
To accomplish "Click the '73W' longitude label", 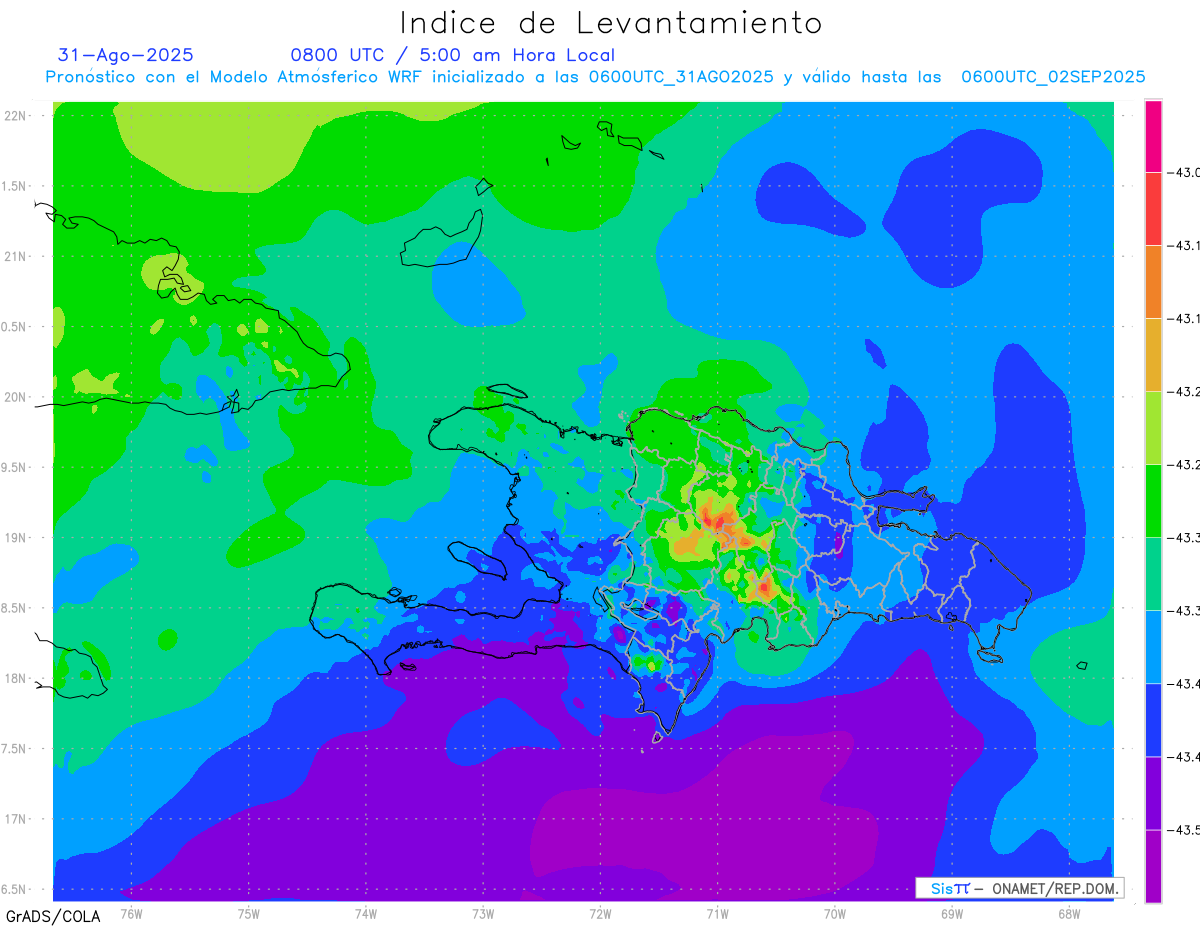I will tap(483, 913).
